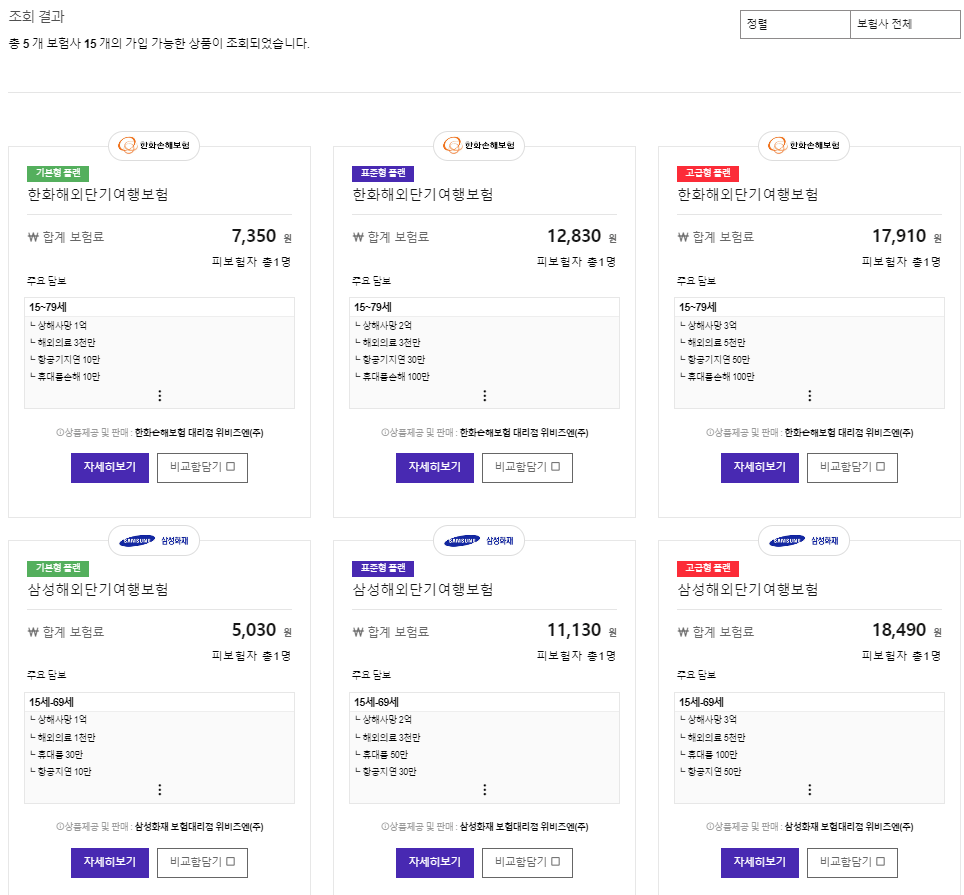Expand more coverages for Hanwha 7,350원 plan
The width and height of the screenshot is (964, 895).
[160, 395]
